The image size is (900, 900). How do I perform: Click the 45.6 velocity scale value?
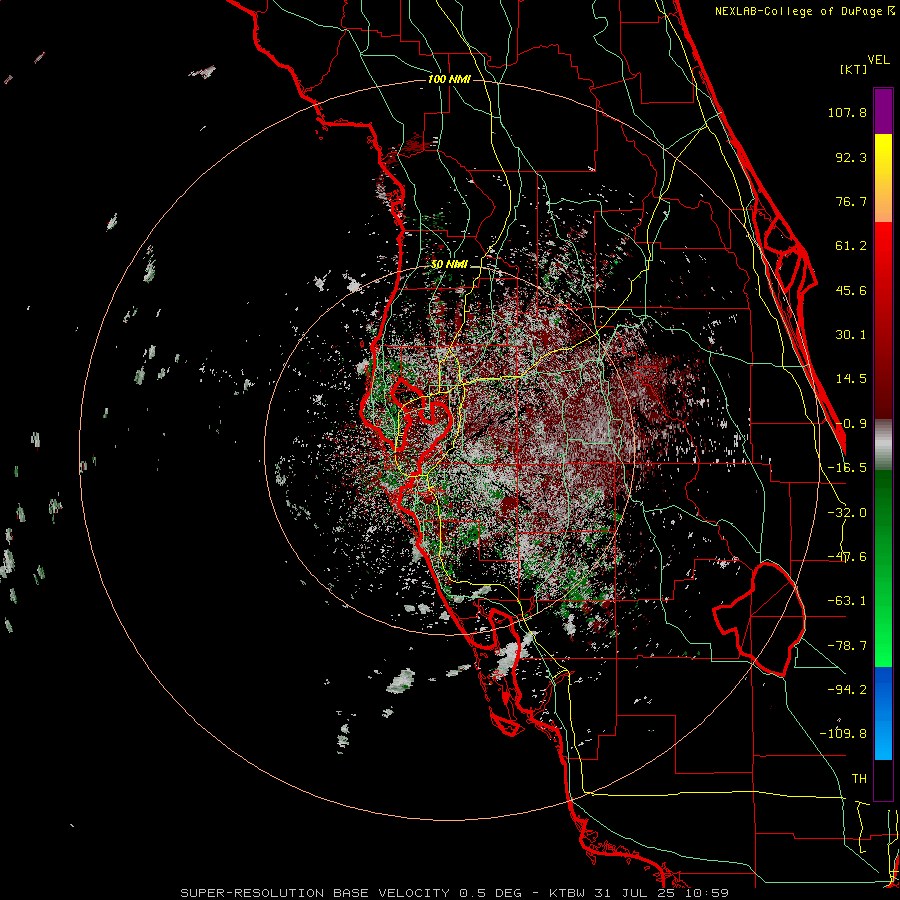851,290
